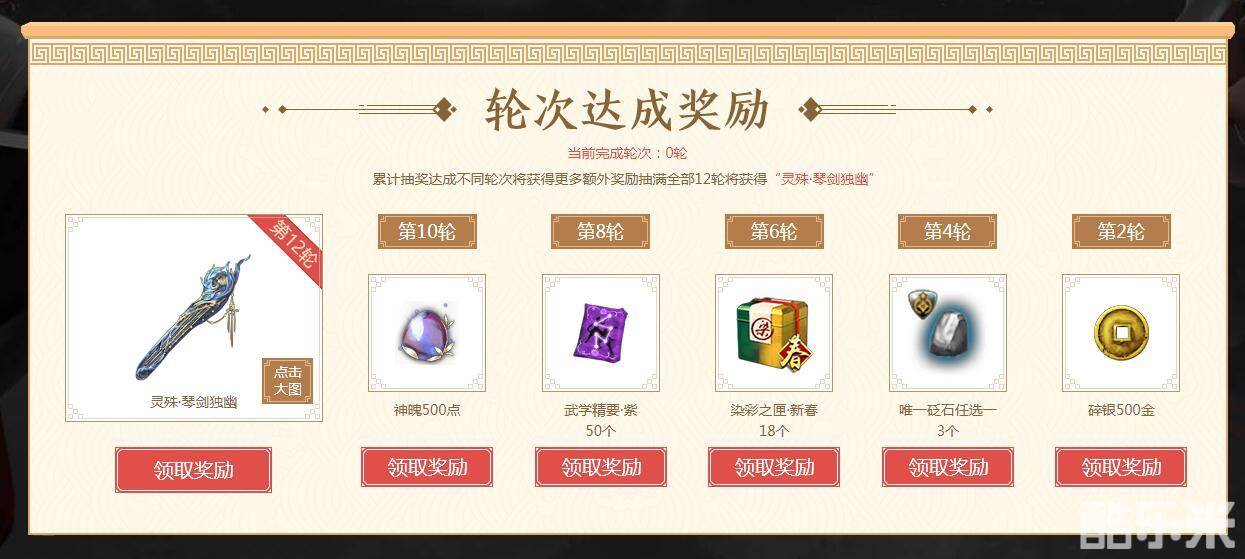Viewport: 1245px width, 559px height.
Task: Click the 唯一砭石任选一 stone icon
Action: click(948, 333)
